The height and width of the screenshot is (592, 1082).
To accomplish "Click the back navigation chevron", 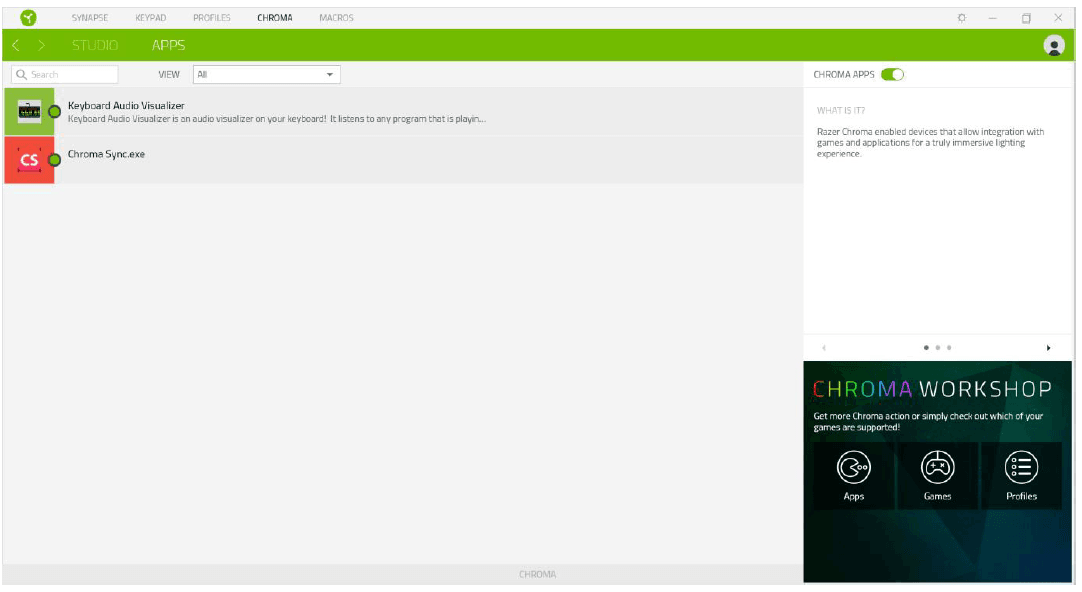I will 14,44.
